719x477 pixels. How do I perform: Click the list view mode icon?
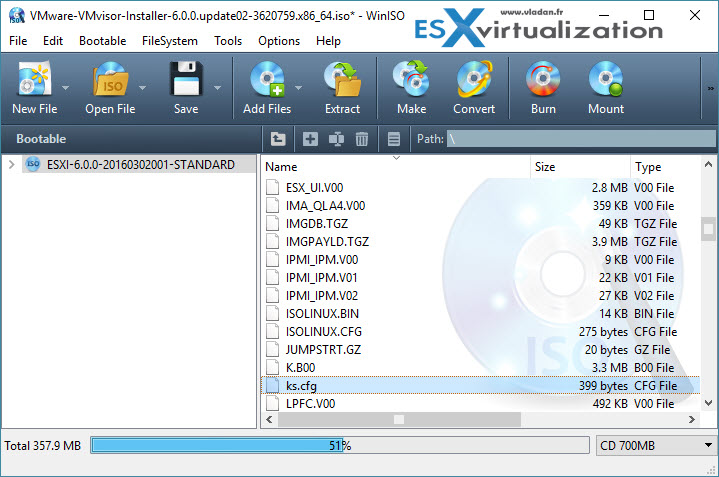[394, 139]
